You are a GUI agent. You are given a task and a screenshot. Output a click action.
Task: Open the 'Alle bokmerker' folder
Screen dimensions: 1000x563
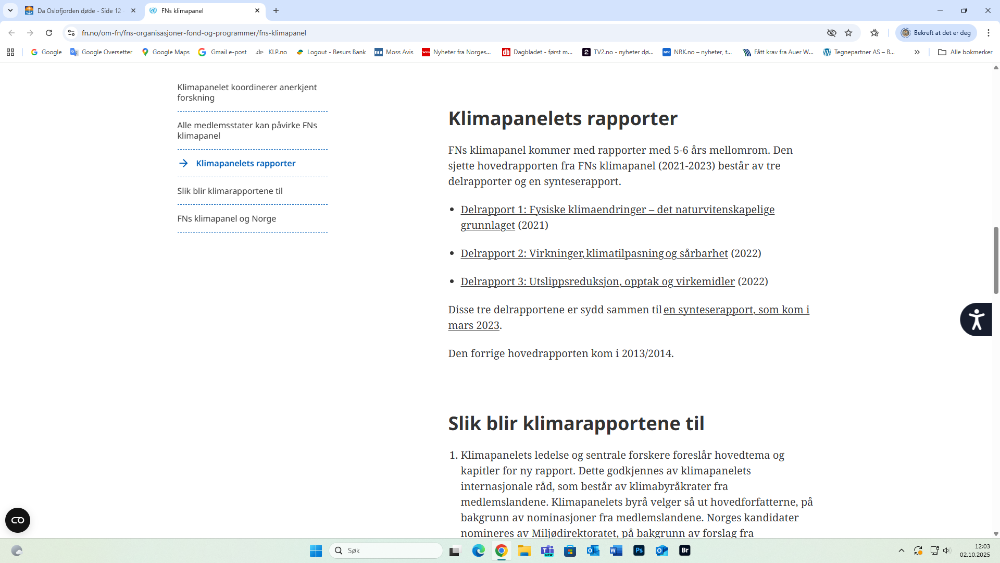point(964,51)
